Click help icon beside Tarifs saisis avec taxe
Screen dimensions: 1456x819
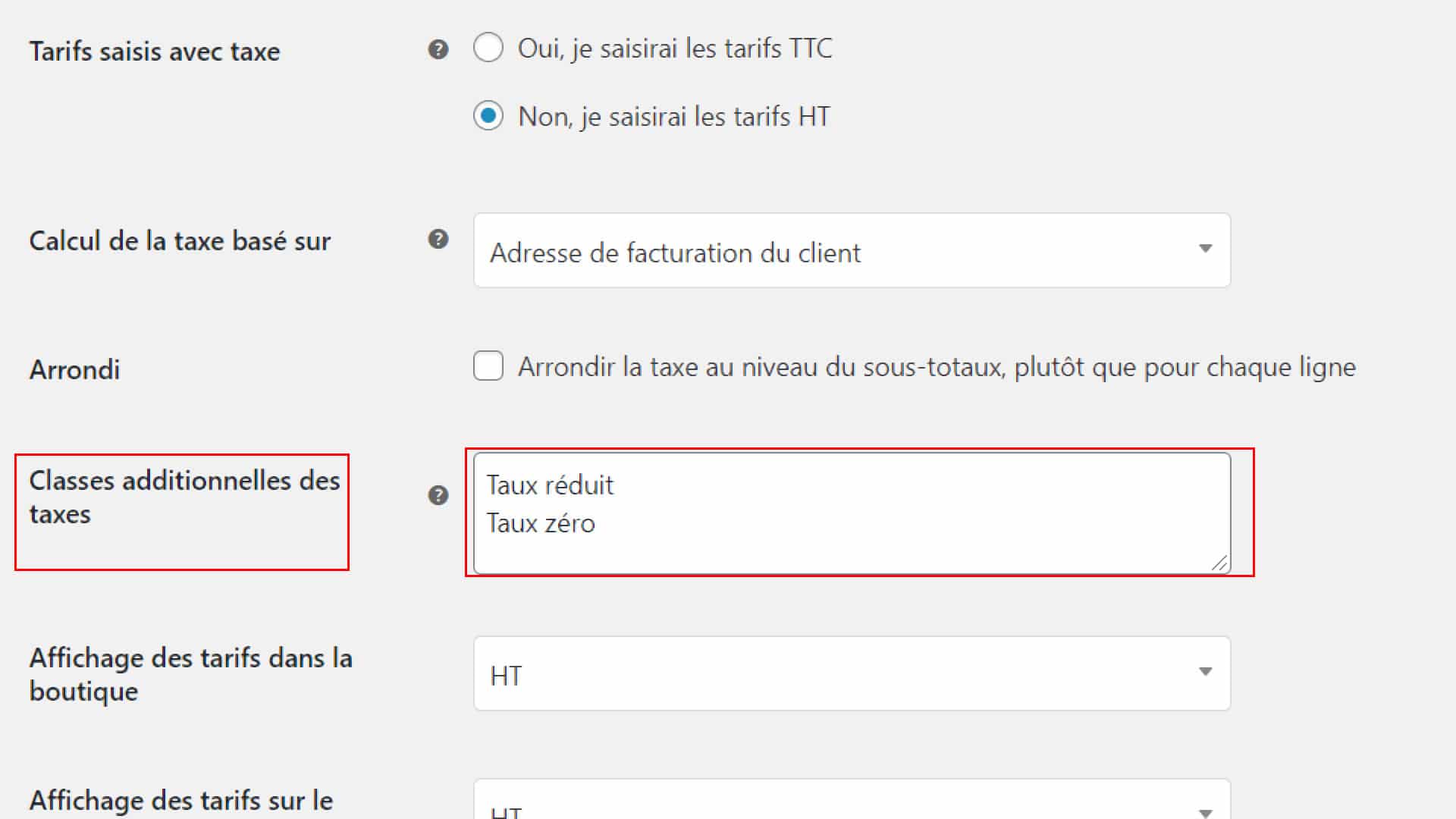[x=438, y=50]
